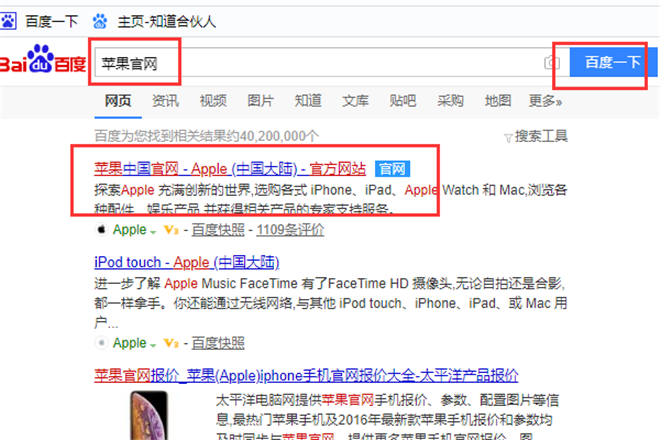Open 百度快照 under the iPod touch result
The width and height of the screenshot is (660, 440).
218,343
